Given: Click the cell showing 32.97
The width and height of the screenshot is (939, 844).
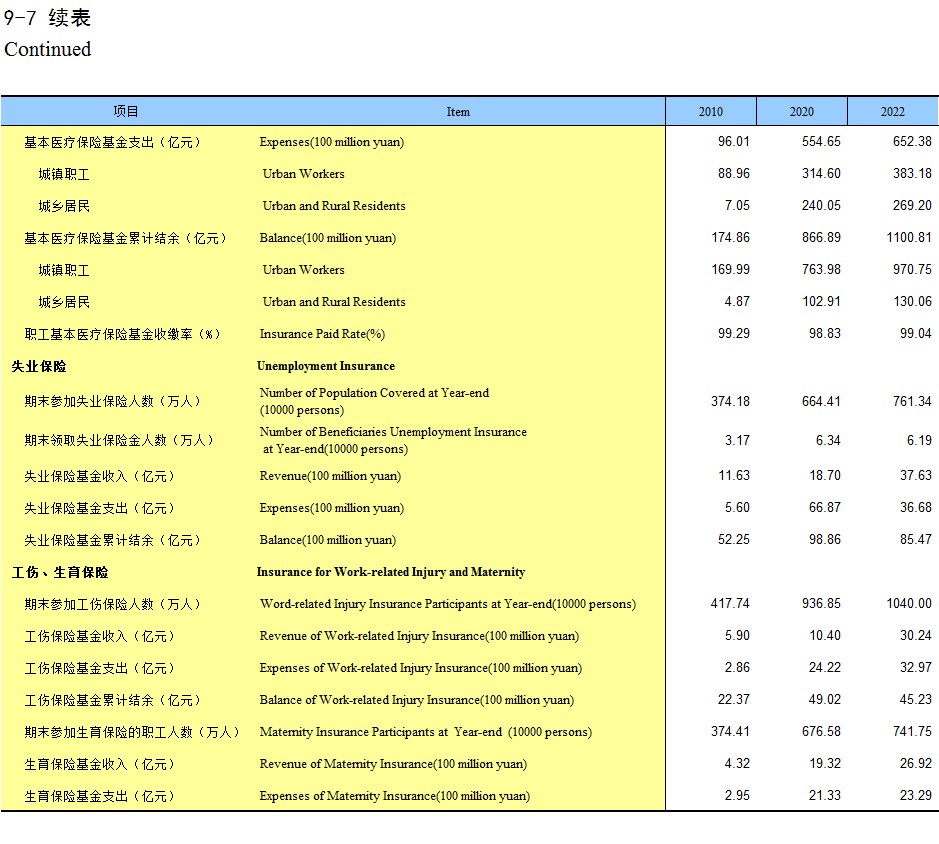Looking at the screenshot, I should tap(916, 667).
